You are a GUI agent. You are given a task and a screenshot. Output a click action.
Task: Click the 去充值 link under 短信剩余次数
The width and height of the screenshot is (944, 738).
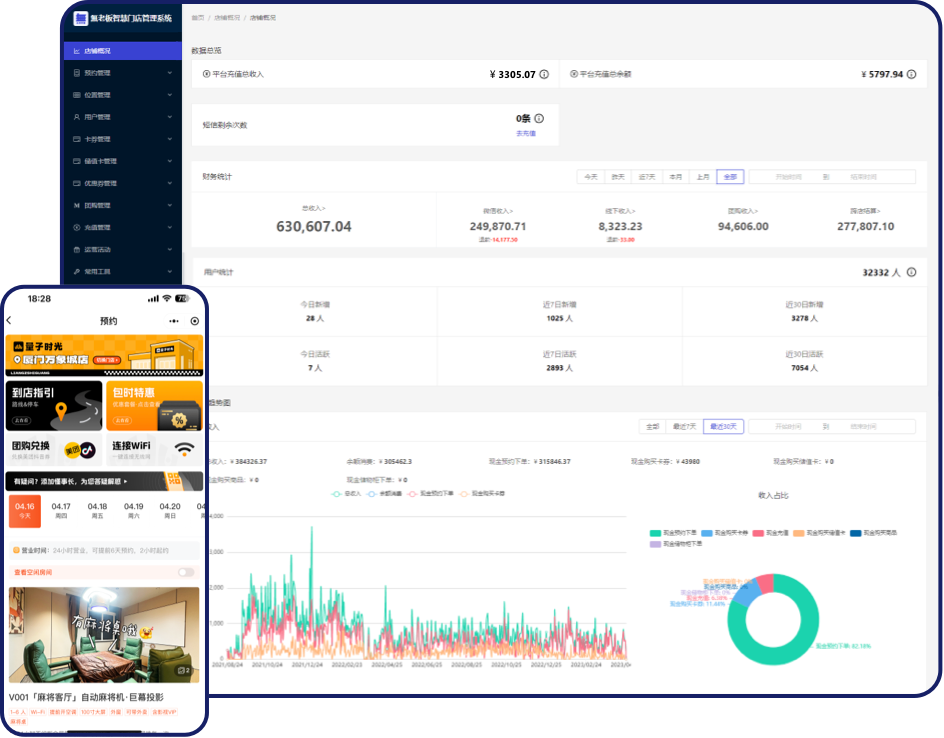point(526,133)
